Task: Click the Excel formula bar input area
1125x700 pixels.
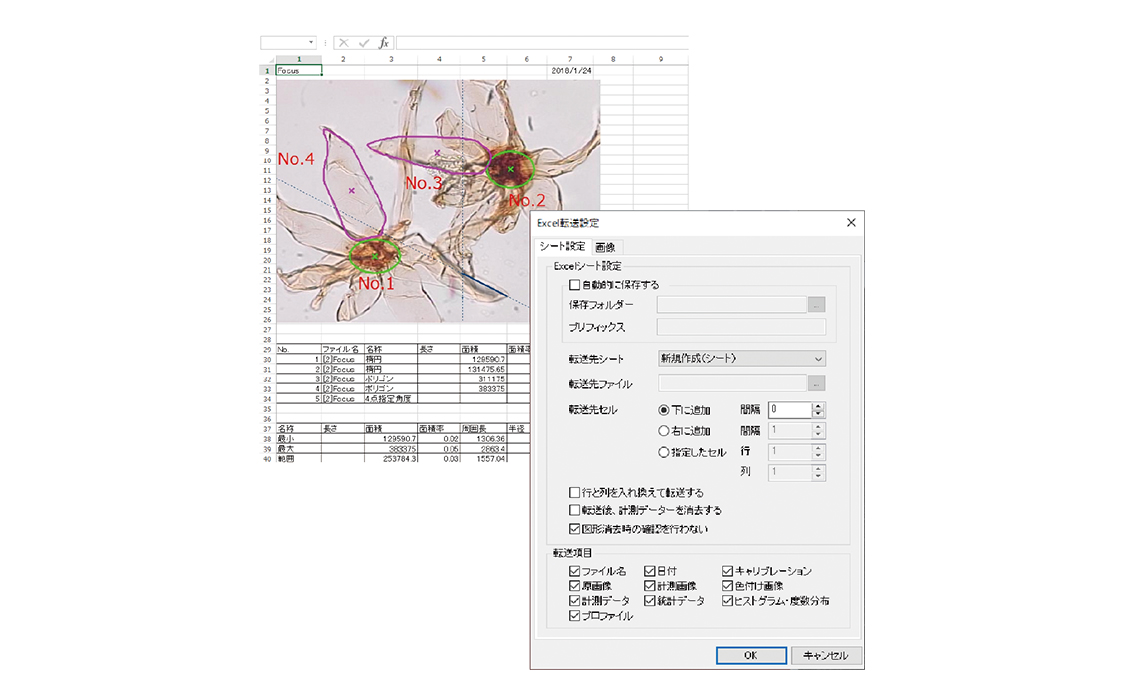Action: (542, 43)
